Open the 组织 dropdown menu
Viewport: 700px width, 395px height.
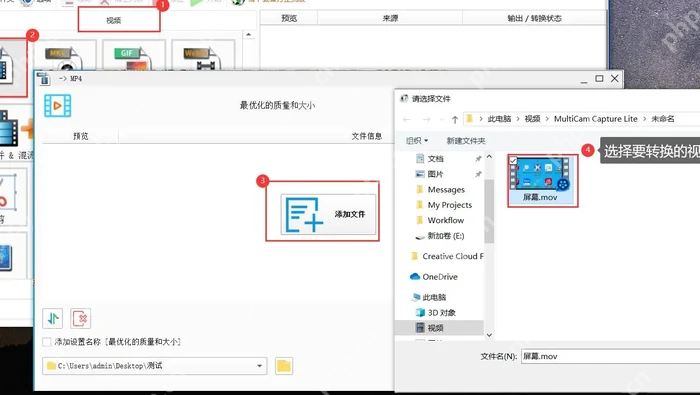pyautogui.click(x=417, y=141)
